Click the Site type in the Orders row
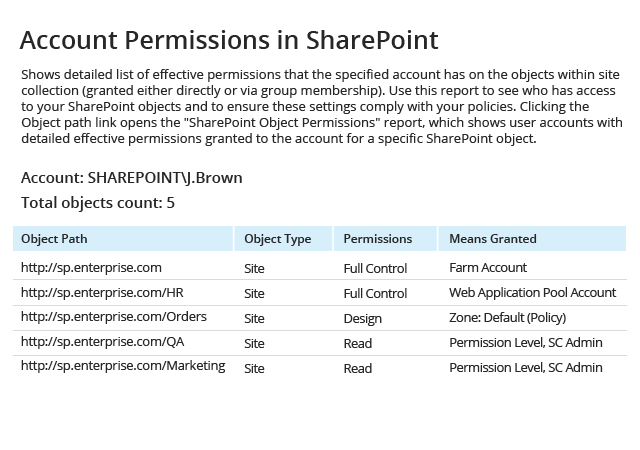The image size is (640, 450). (254, 319)
